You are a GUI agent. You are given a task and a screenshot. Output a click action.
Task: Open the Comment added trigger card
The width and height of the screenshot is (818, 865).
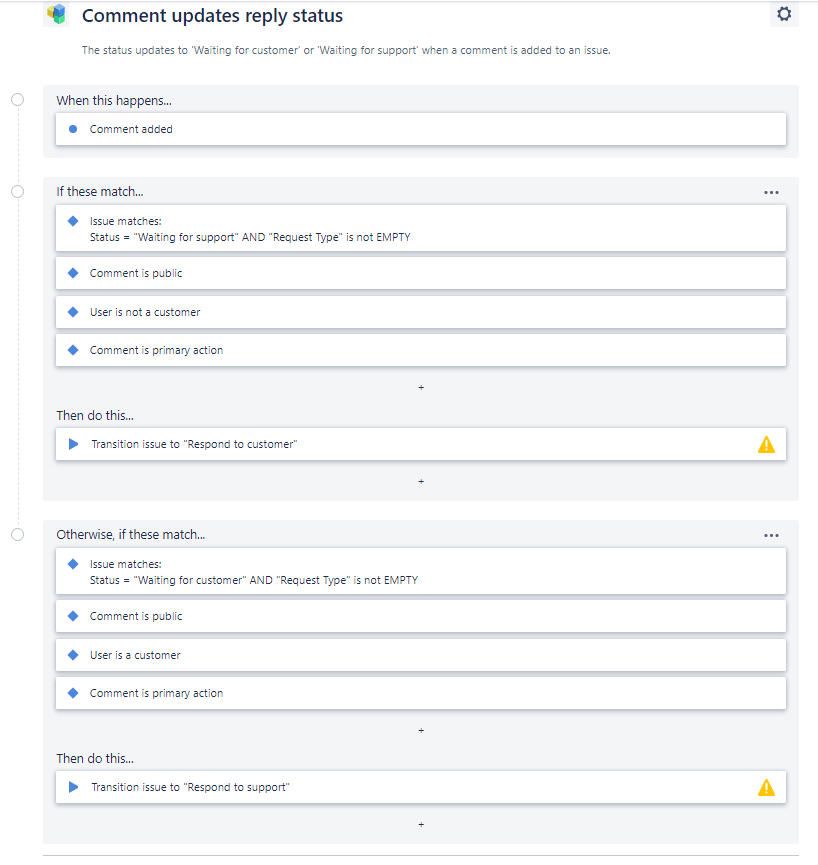421,129
